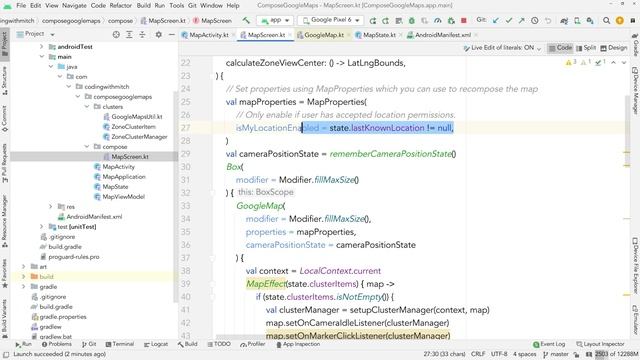The height and width of the screenshot is (360, 640).
Task: Click the Git commit checkmark icon
Action: [509, 20]
